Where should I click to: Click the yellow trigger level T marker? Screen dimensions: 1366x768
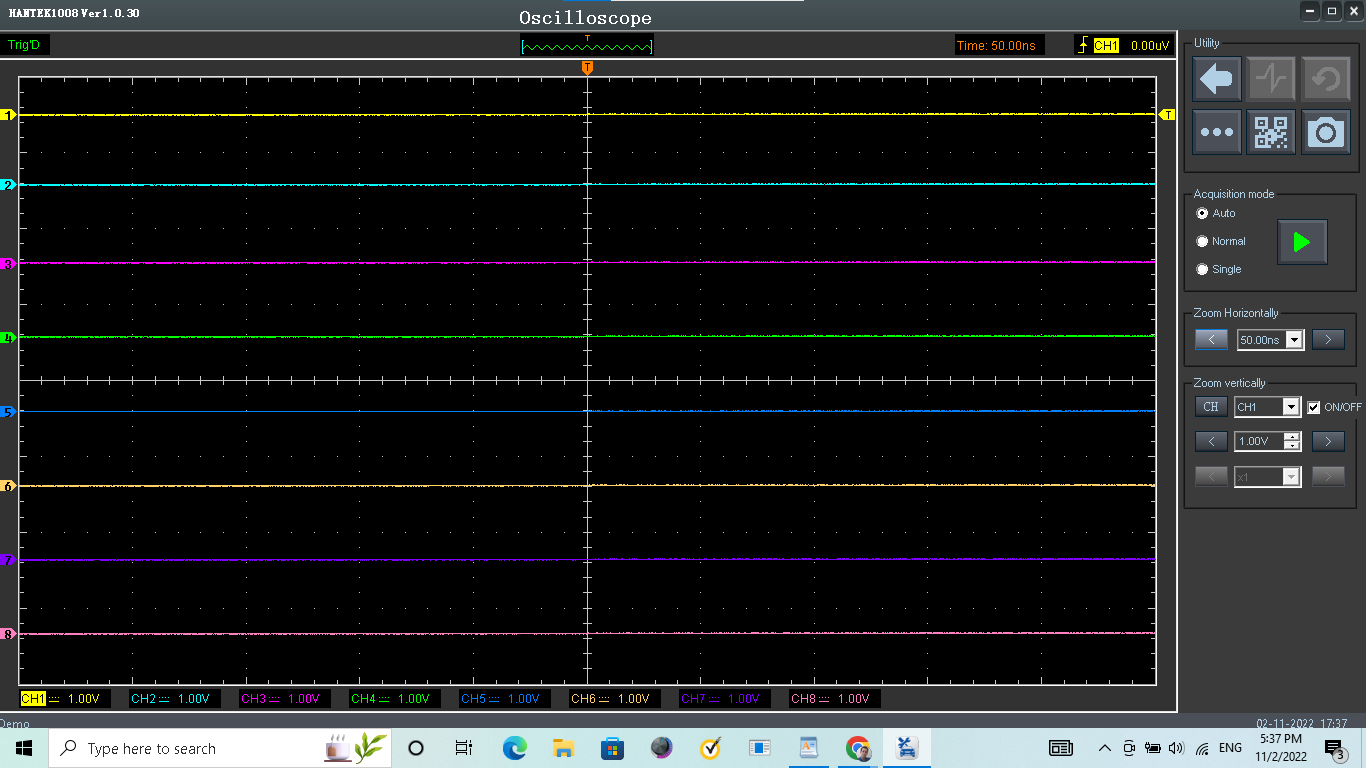tap(1166, 116)
